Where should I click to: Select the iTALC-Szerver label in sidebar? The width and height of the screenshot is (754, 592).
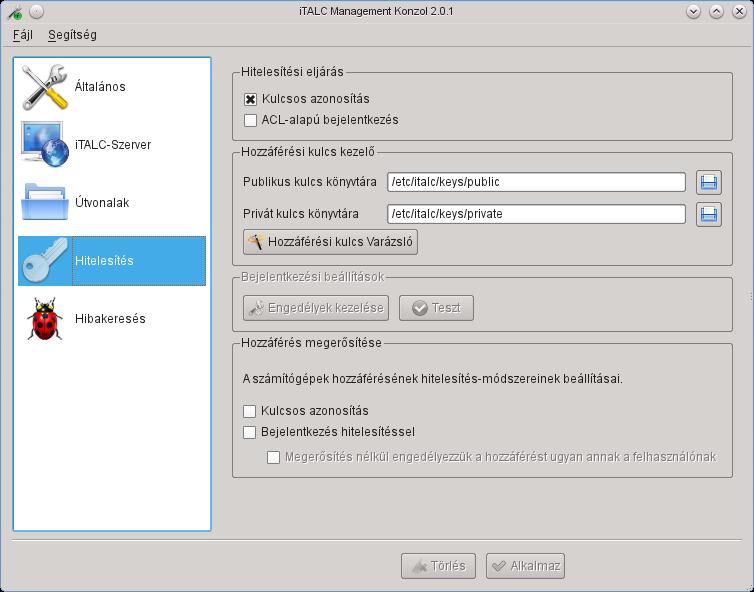point(113,145)
